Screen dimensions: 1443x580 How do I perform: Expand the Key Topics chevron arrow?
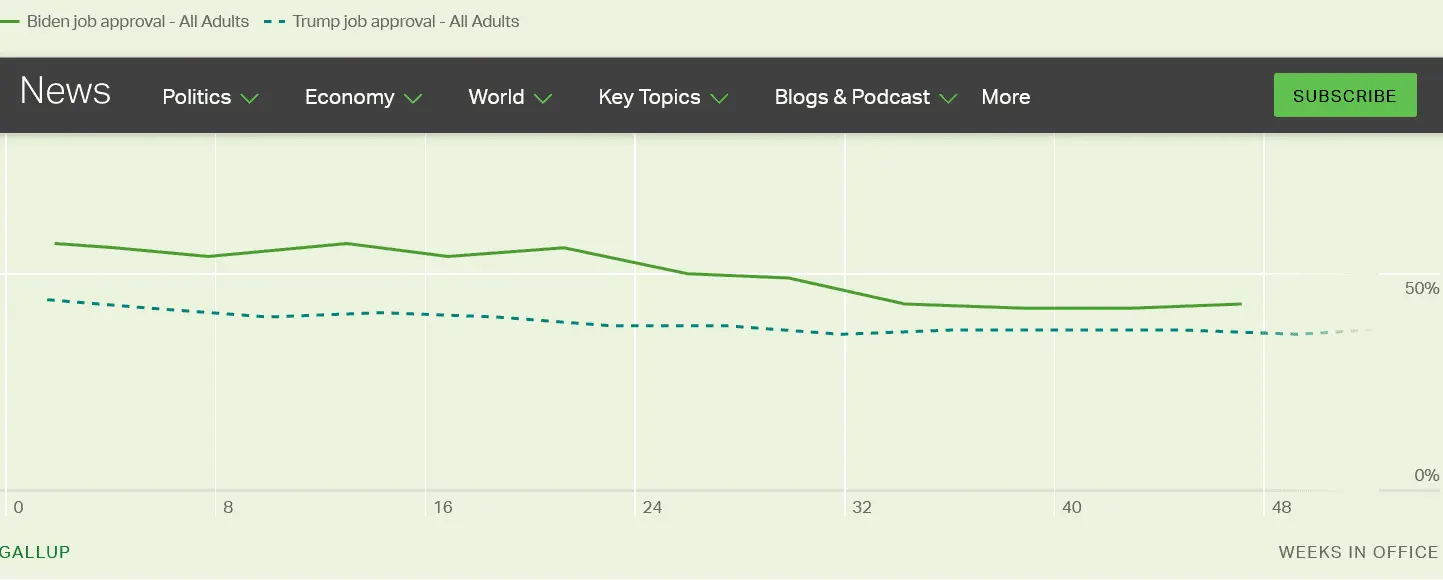pyautogui.click(x=719, y=98)
